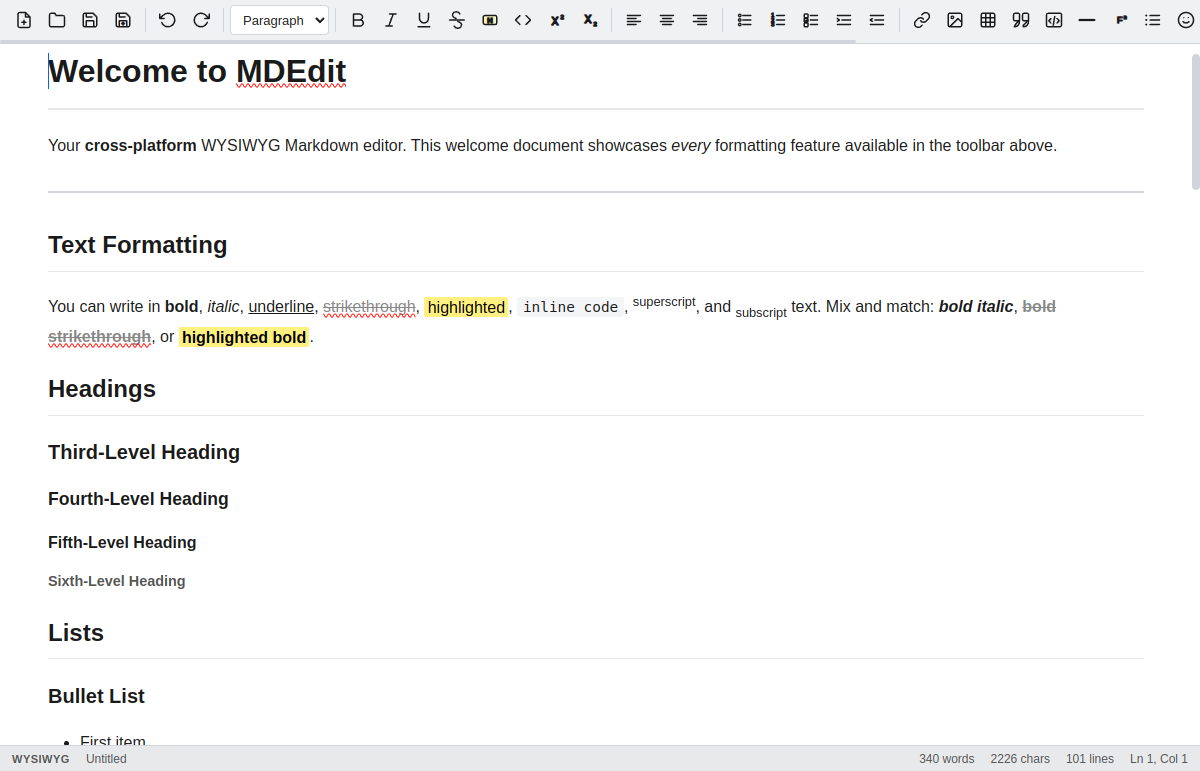The width and height of the screenshot is (1200, 771).
Task: Click the Third-Level Heading line
Action: coord(144,452)
